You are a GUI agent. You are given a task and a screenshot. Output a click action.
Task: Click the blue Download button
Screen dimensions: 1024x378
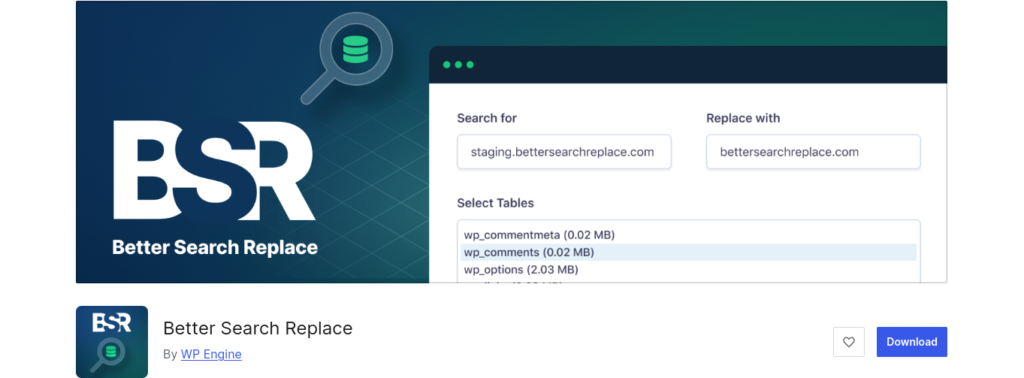coord(912,342)
